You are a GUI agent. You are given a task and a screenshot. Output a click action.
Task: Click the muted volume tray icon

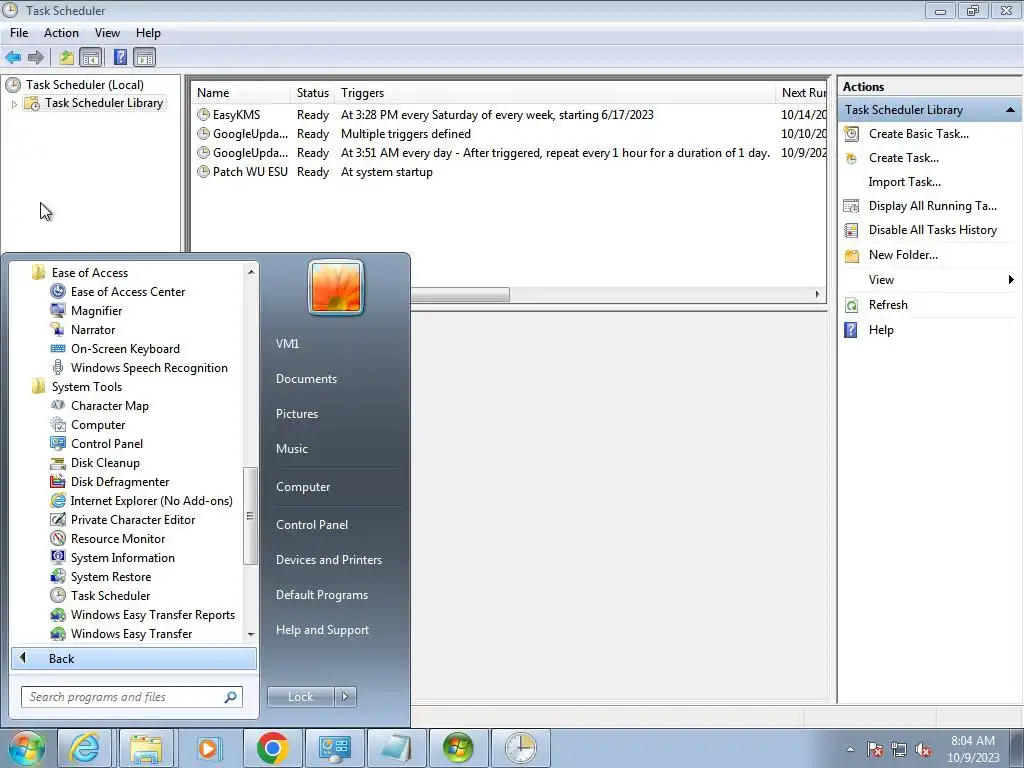[x=923, y=750]
